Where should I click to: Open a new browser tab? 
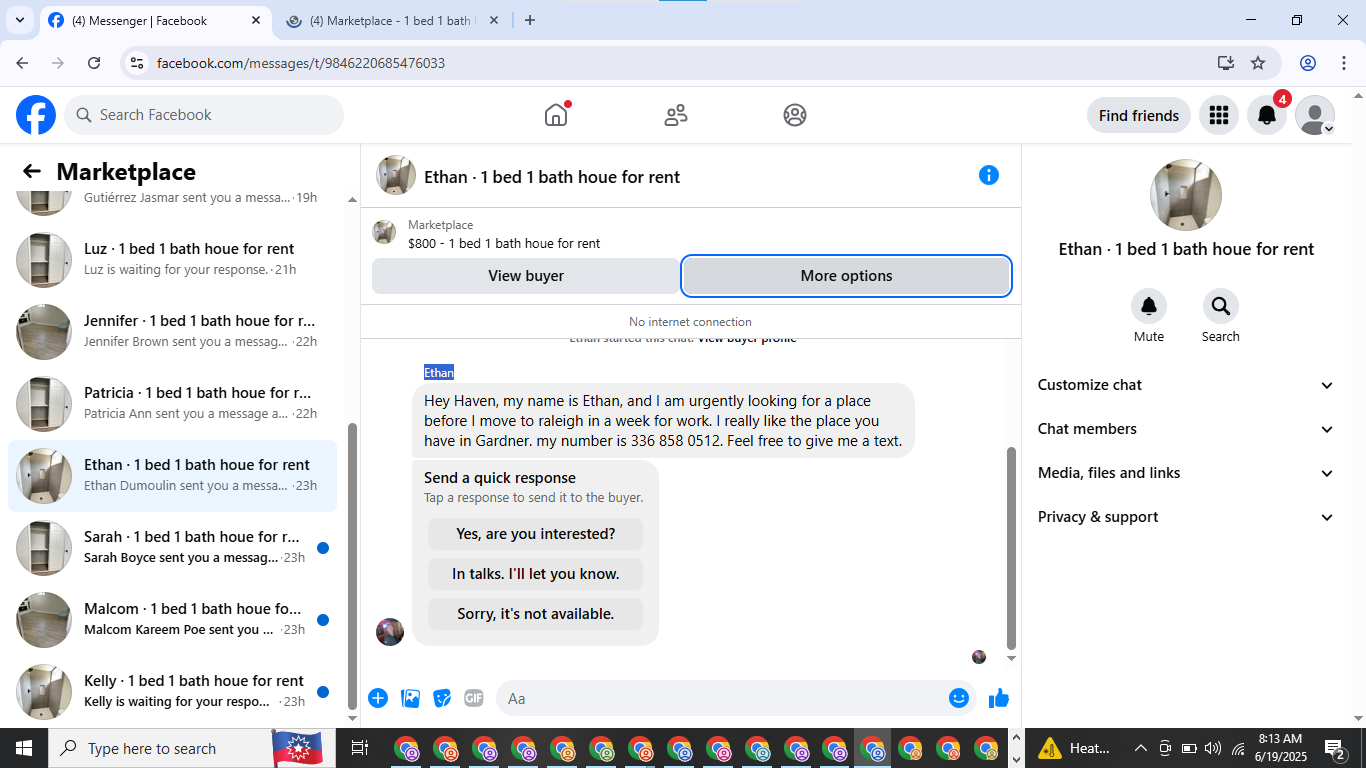[x=530, y=20]
